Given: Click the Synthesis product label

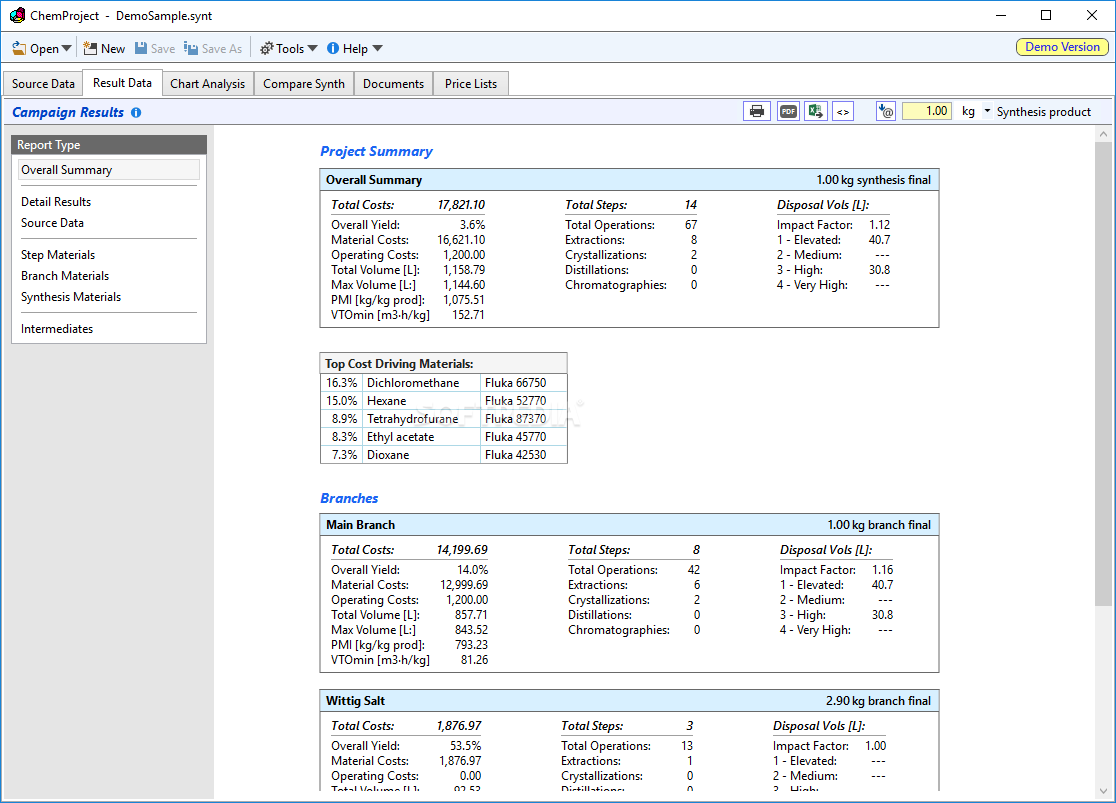Looking at the screenshot, I should pyautogui.click(x=1043, y=112).
